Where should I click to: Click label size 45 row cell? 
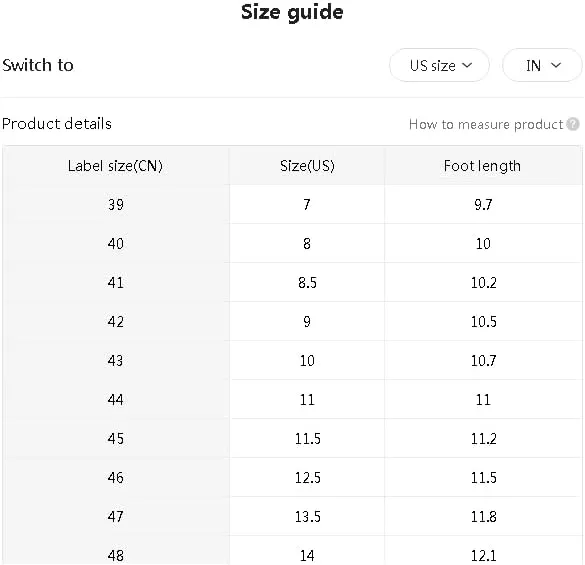(115, 438)
